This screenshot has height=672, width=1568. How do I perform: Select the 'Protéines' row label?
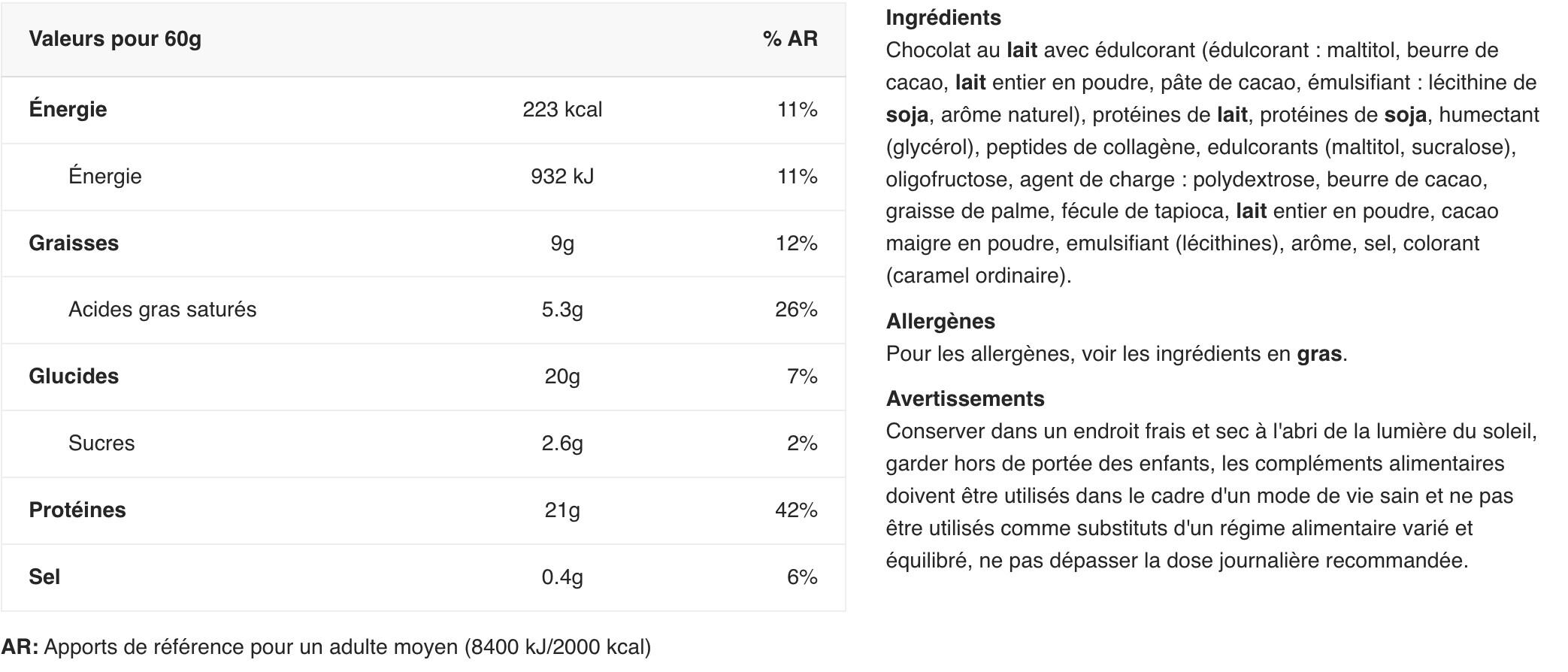[x=77, y=510]
